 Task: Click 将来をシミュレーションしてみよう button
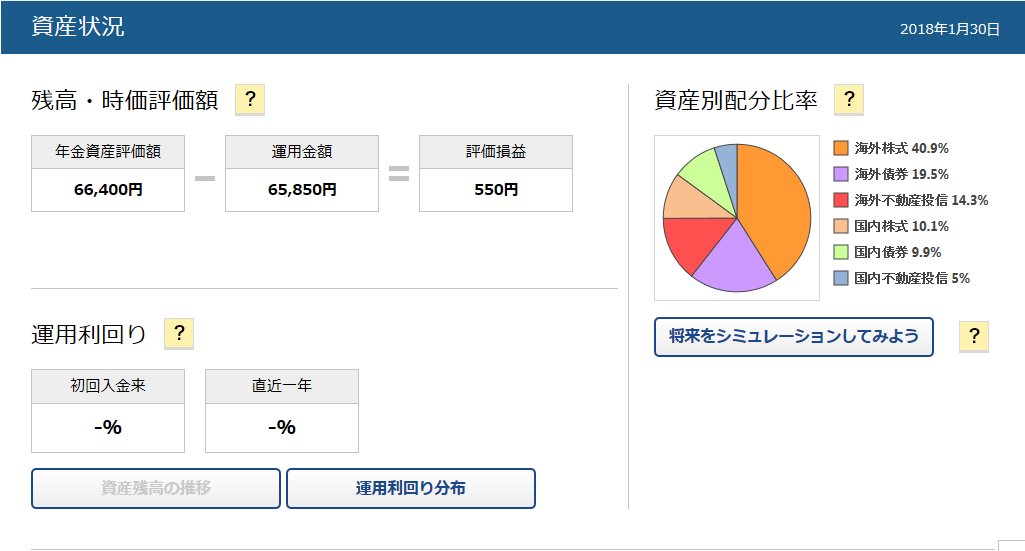[793, 337]
